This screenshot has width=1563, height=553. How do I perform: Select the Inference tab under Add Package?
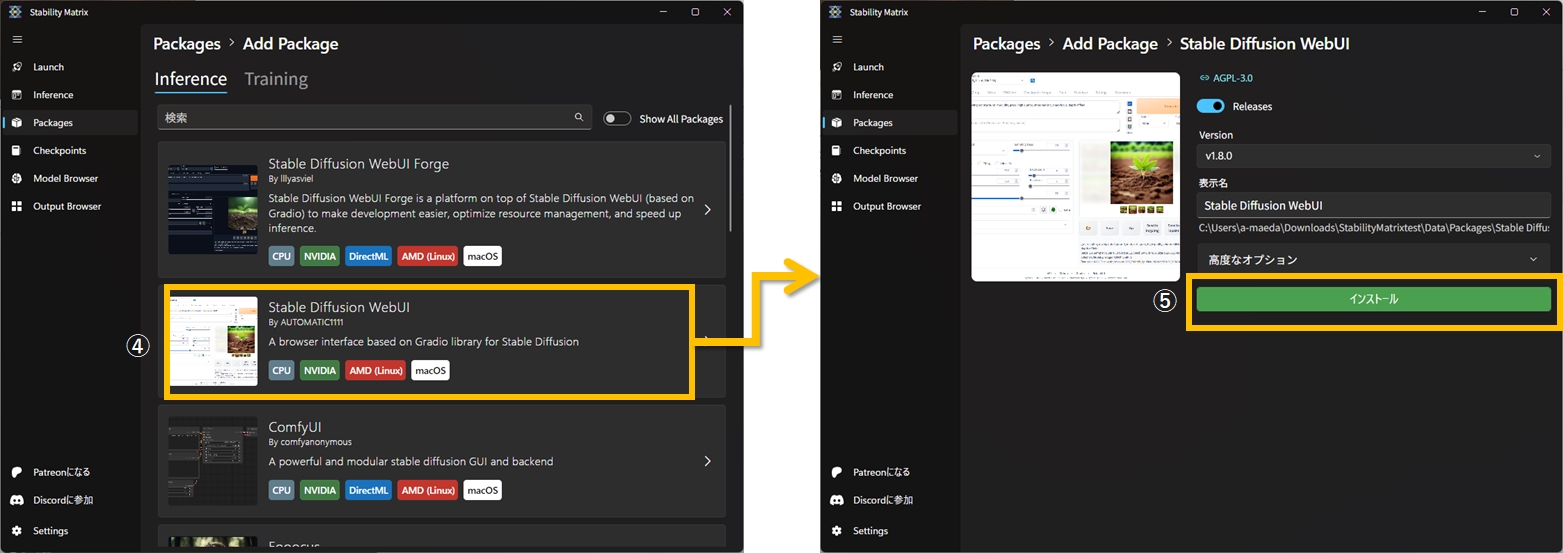click(x=190, y=79)
